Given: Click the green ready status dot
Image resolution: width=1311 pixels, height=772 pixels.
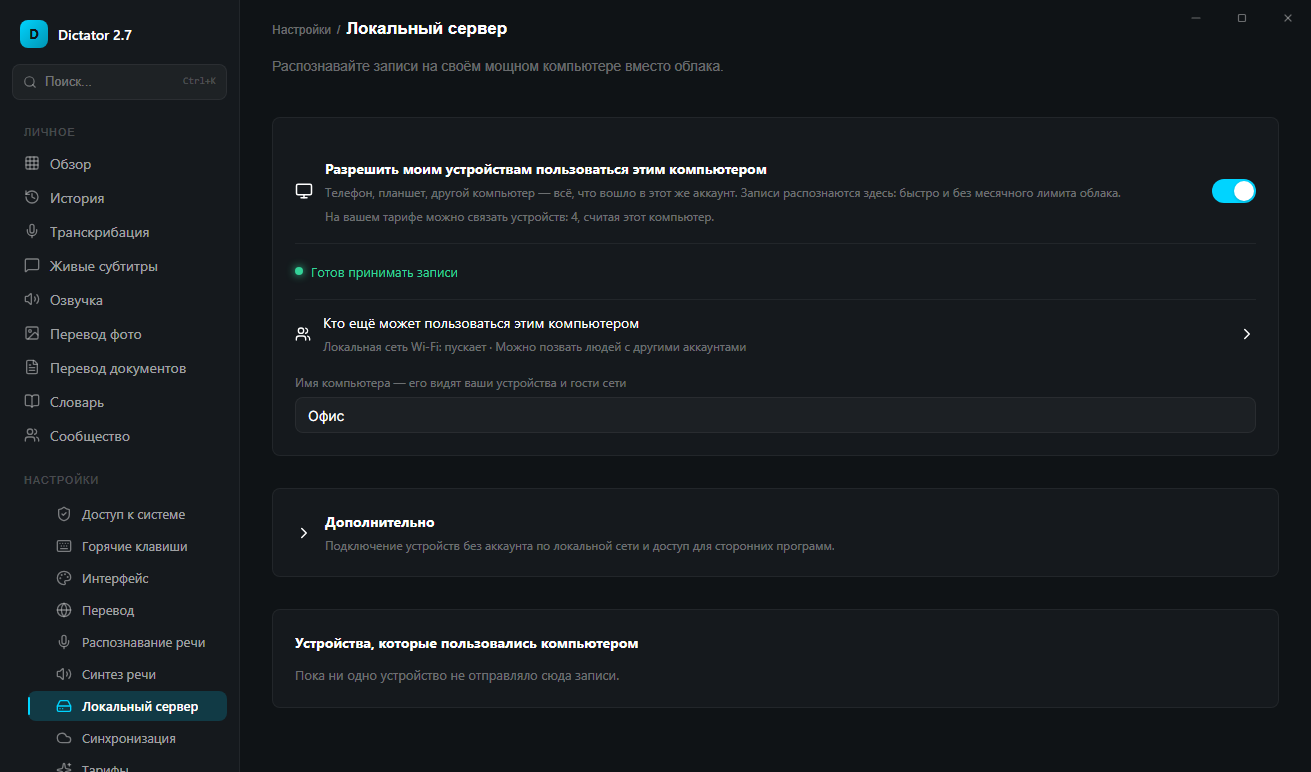Looking at the screenshot, I should 299,271.
